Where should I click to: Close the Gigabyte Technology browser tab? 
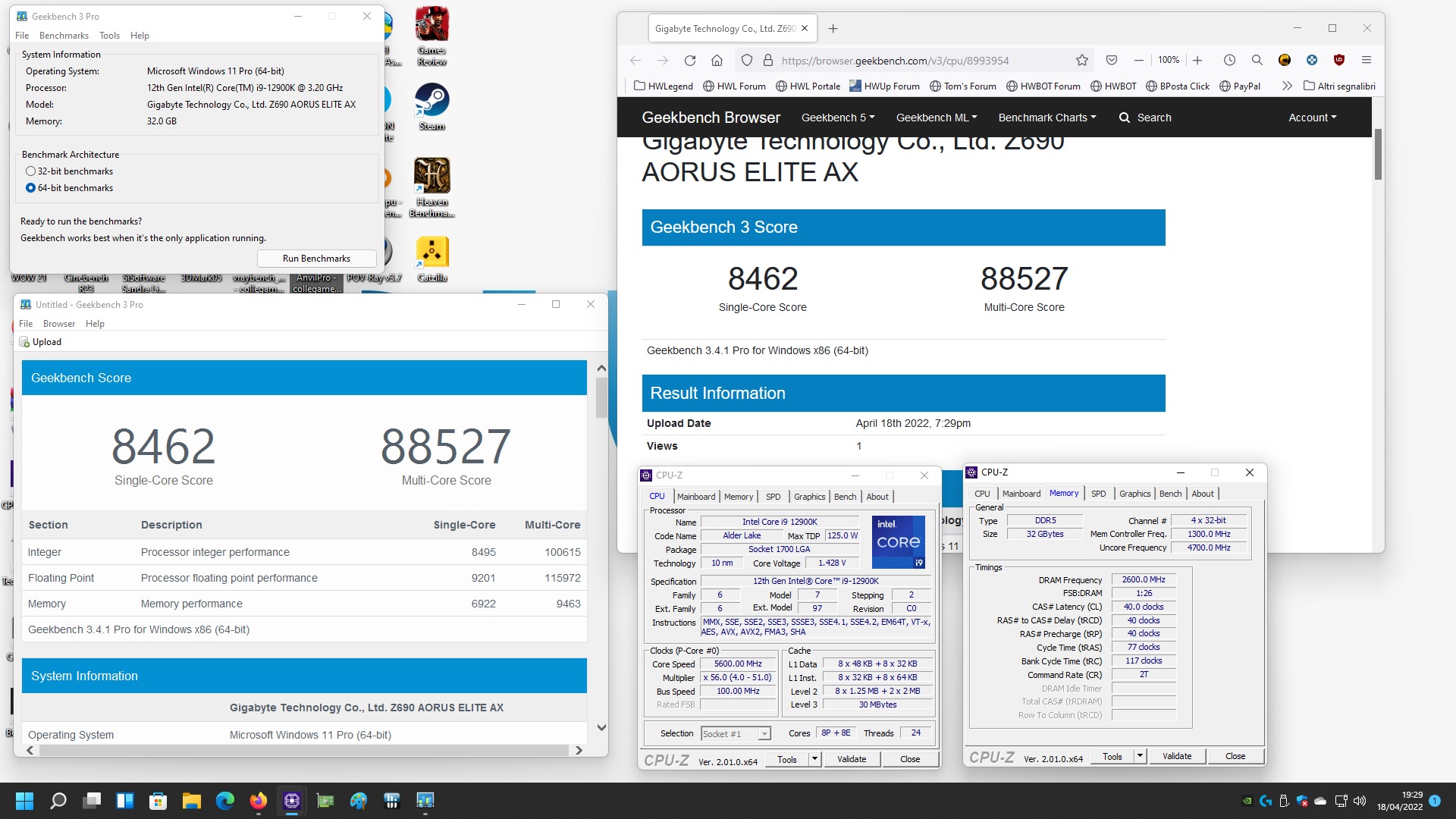tap(805, 29)
